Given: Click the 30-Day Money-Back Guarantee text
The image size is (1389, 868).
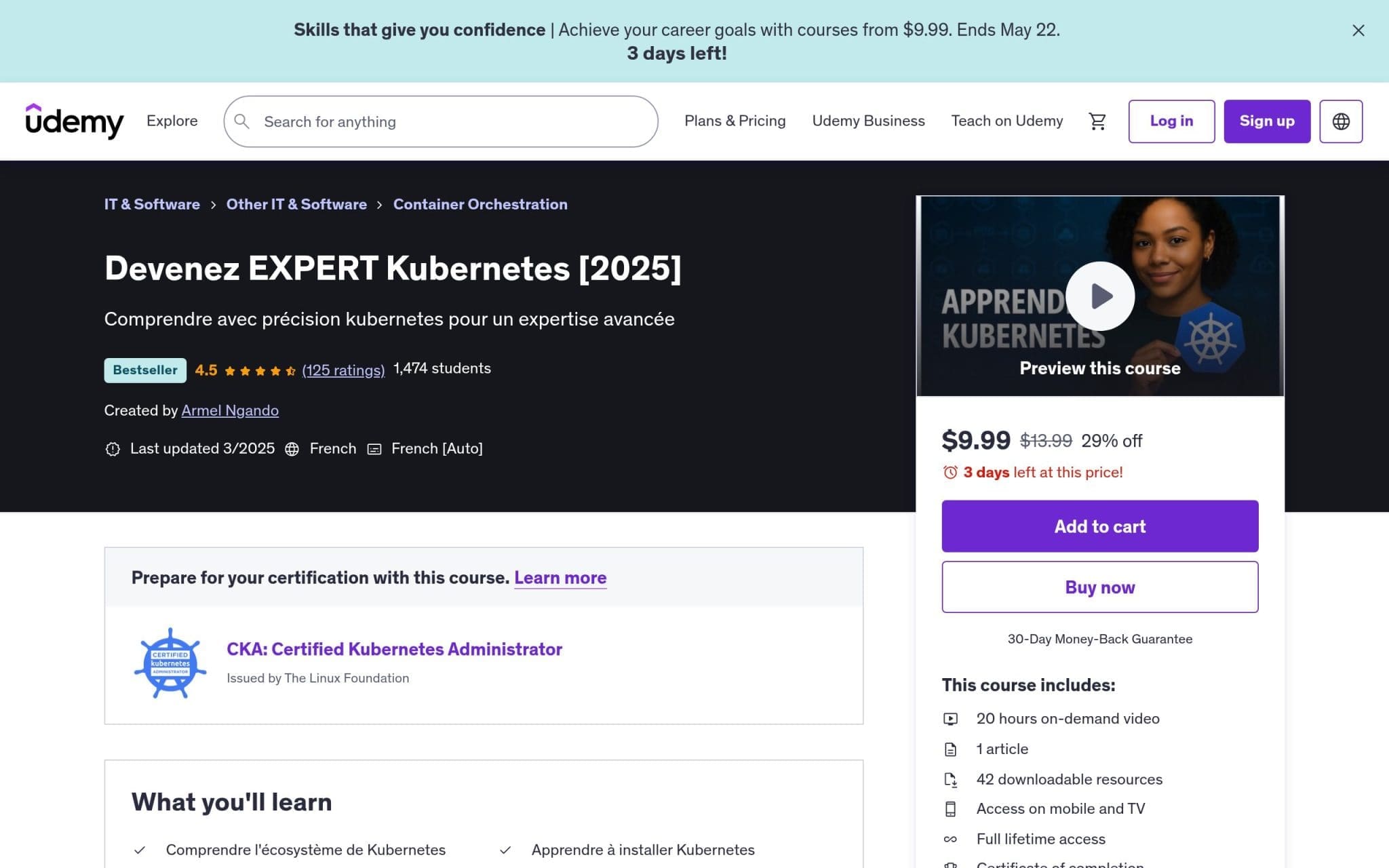Looking at the screenshot, I should tap(1099, 639).
